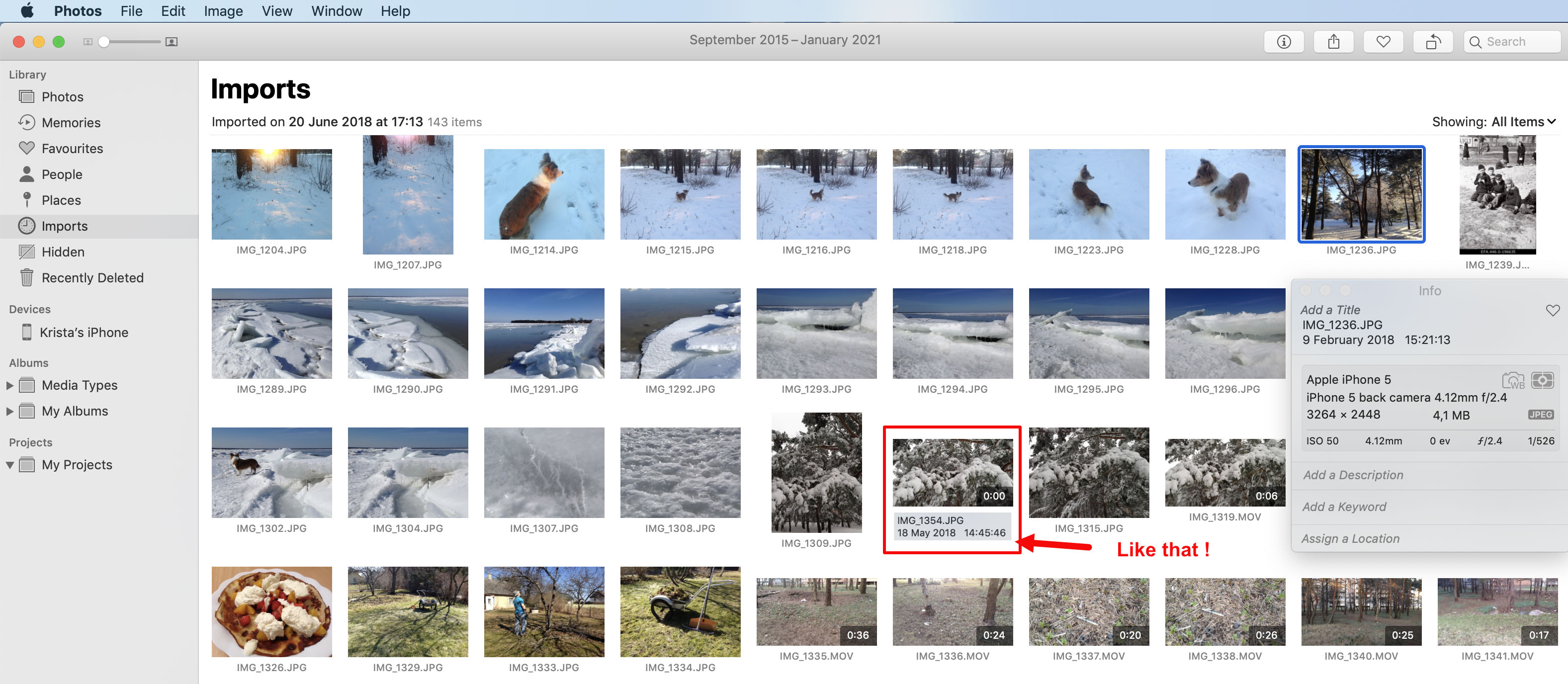Click the metering mode icon in Info
The image size is (1568, 684).
click(x=1542, y=380)
